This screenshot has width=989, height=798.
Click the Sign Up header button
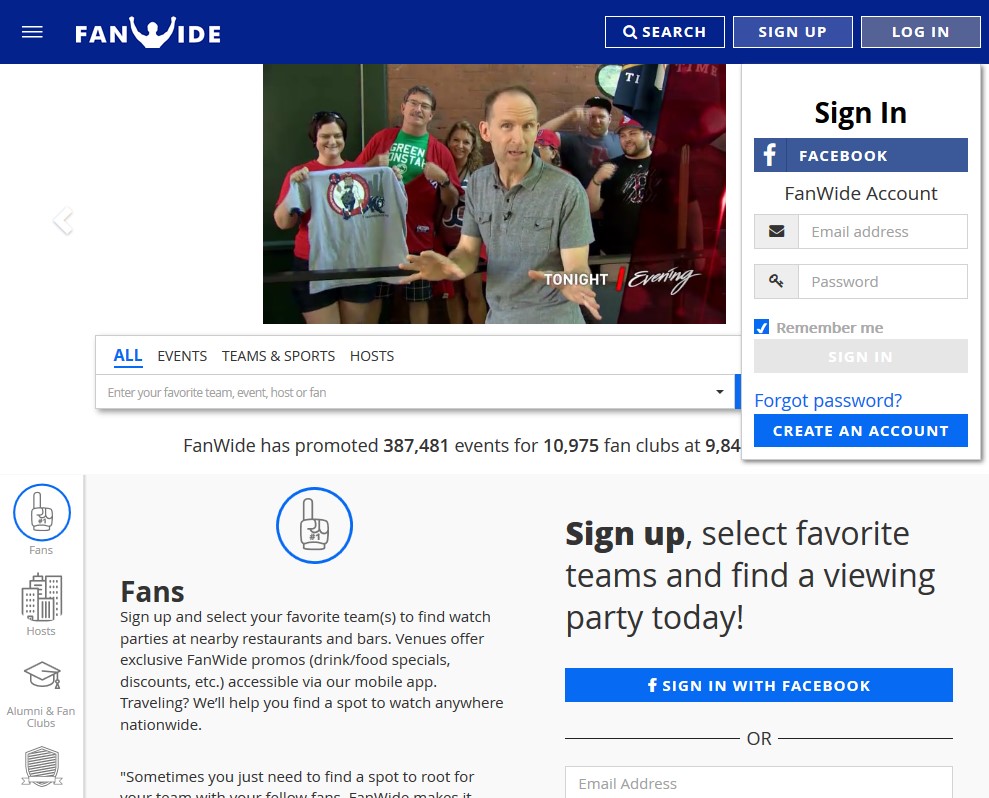point(793,32)
